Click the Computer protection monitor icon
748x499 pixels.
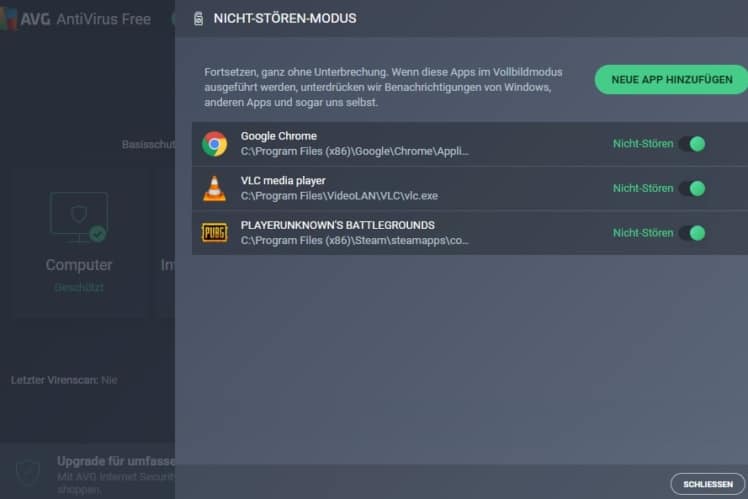pyautogui.click(x=79, y=217)
